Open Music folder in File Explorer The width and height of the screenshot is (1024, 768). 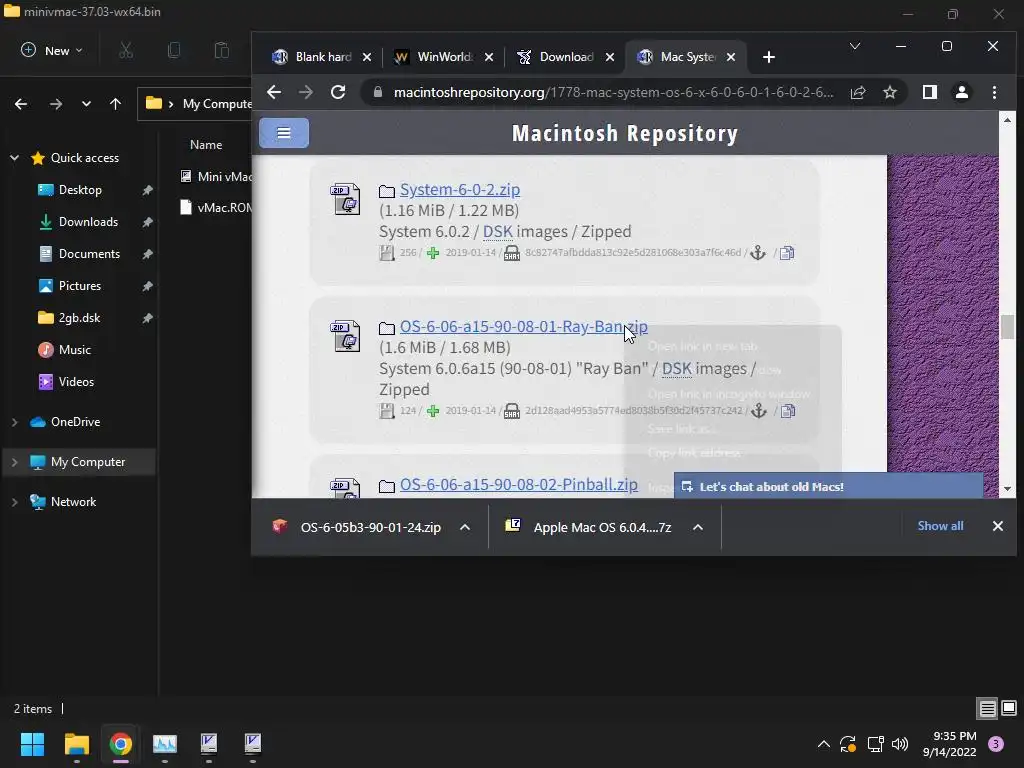coord(74,349)
